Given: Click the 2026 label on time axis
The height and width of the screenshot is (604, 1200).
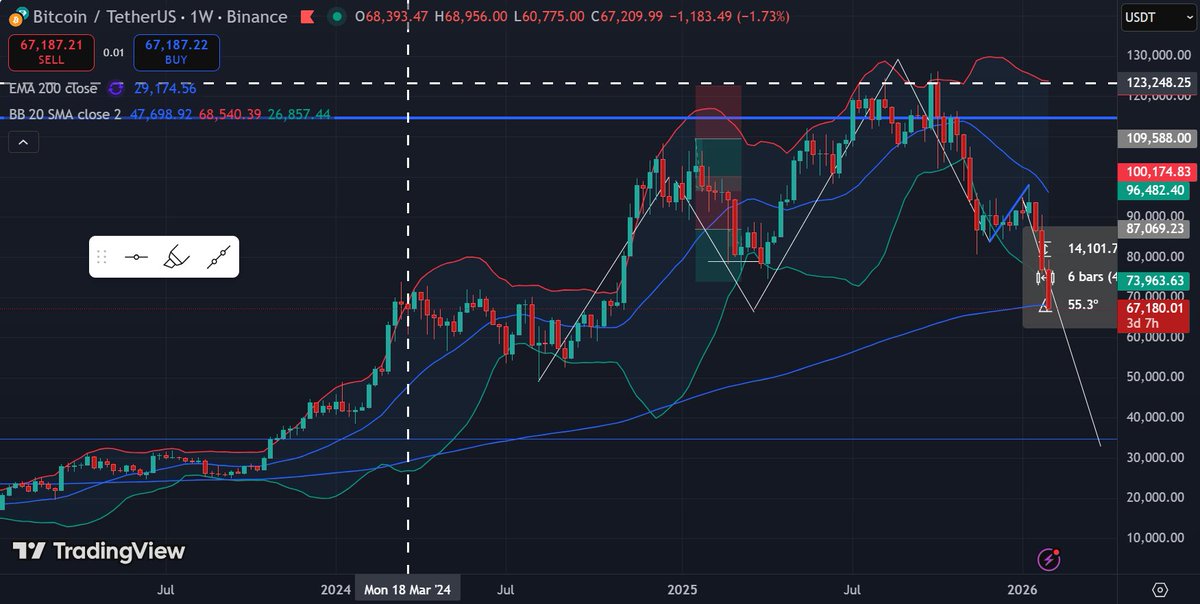Looking at the screenshot, I should pyautogui.click(x=1022, y=590).
